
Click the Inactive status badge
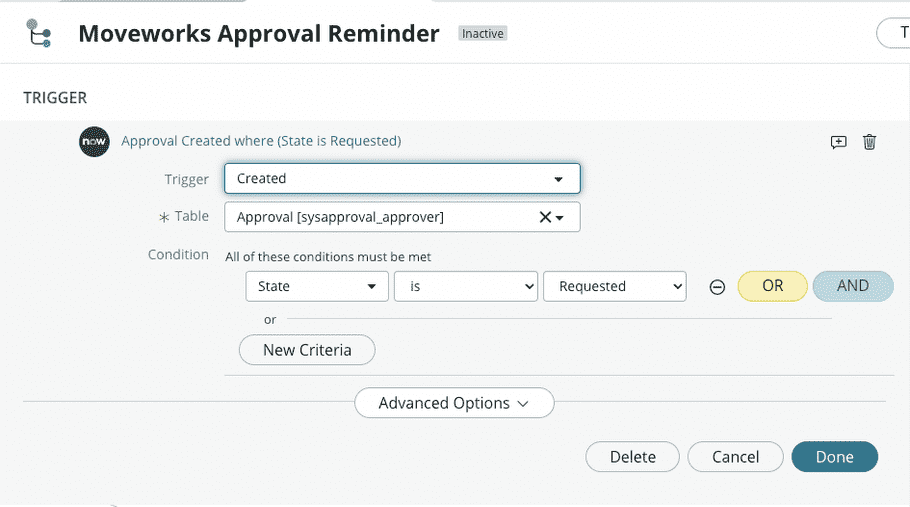[482, 34]
